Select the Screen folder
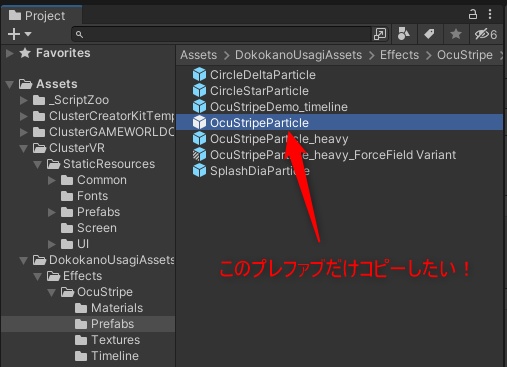507x367 pixels. click(x=88, y=228)
